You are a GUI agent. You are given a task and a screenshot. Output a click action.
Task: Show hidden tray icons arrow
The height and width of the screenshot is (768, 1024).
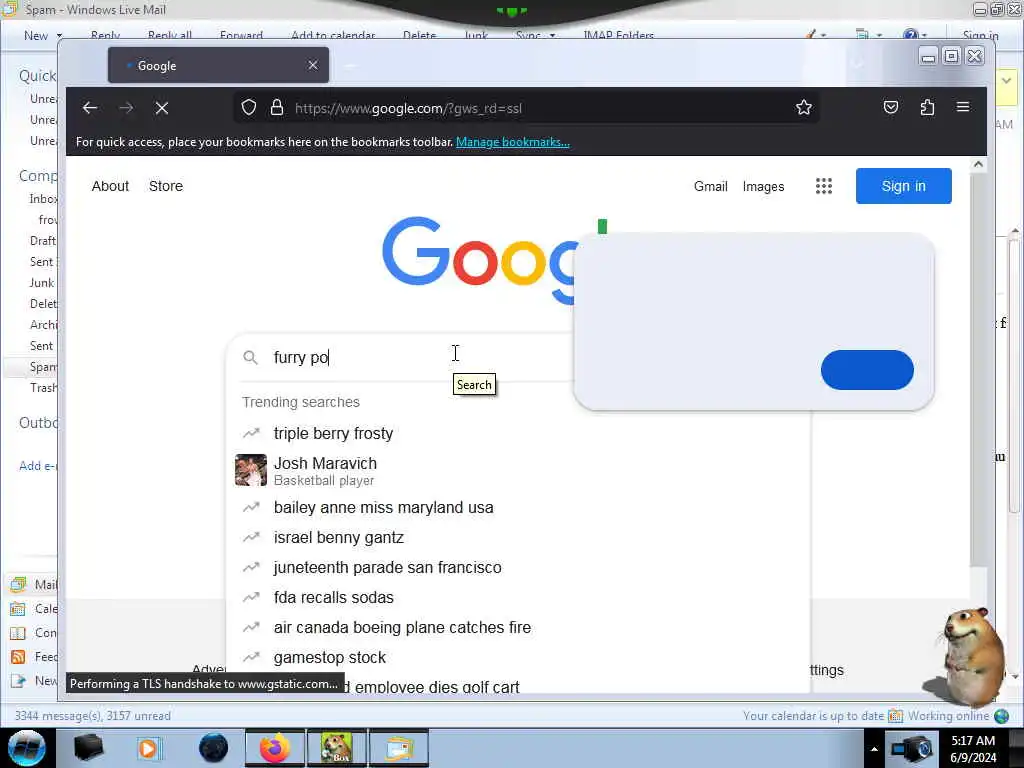pyautogui.click(x=874, y=749)
